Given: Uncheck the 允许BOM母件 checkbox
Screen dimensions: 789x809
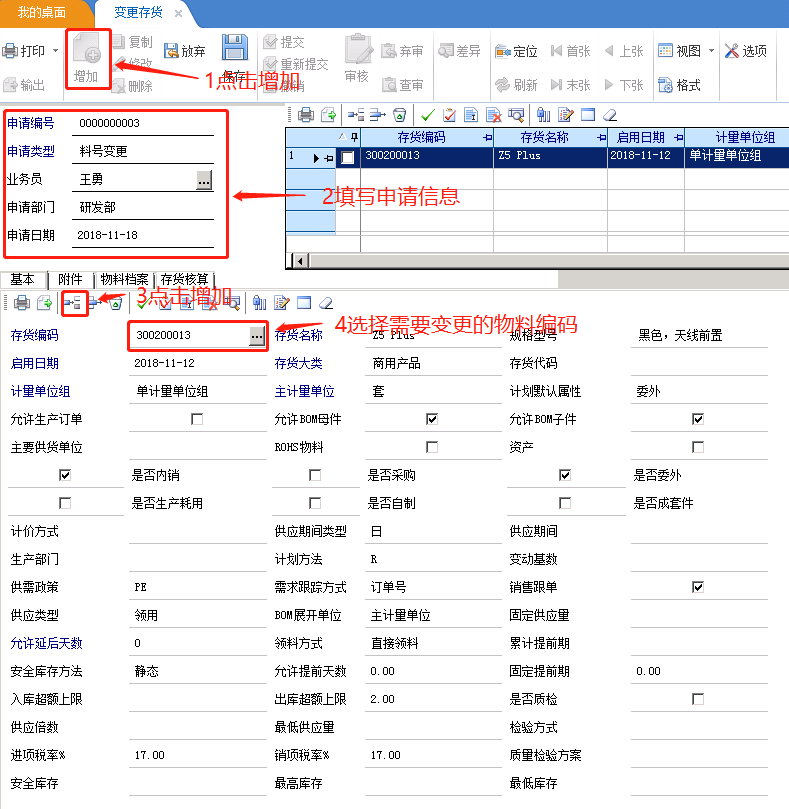Looking at the screenshot, I should (432, 419).
